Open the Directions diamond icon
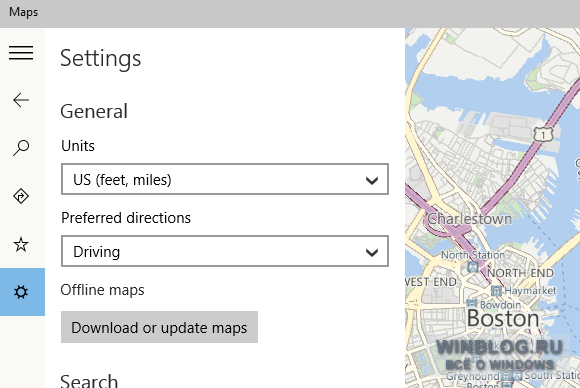Viewport: 580px width, 388px height. [21, 196]
